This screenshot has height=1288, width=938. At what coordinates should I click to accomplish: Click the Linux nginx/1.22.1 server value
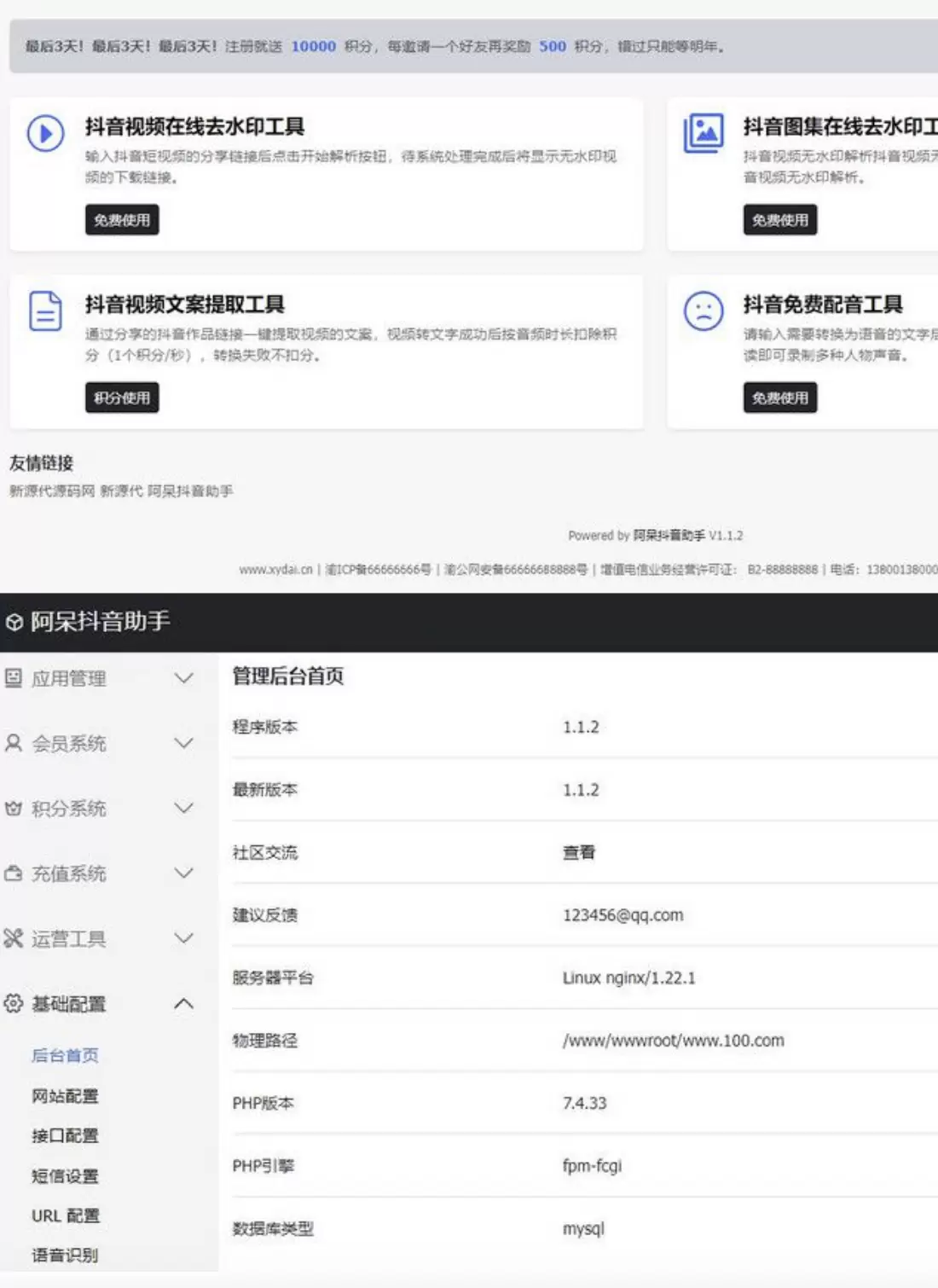coord(629,978)
